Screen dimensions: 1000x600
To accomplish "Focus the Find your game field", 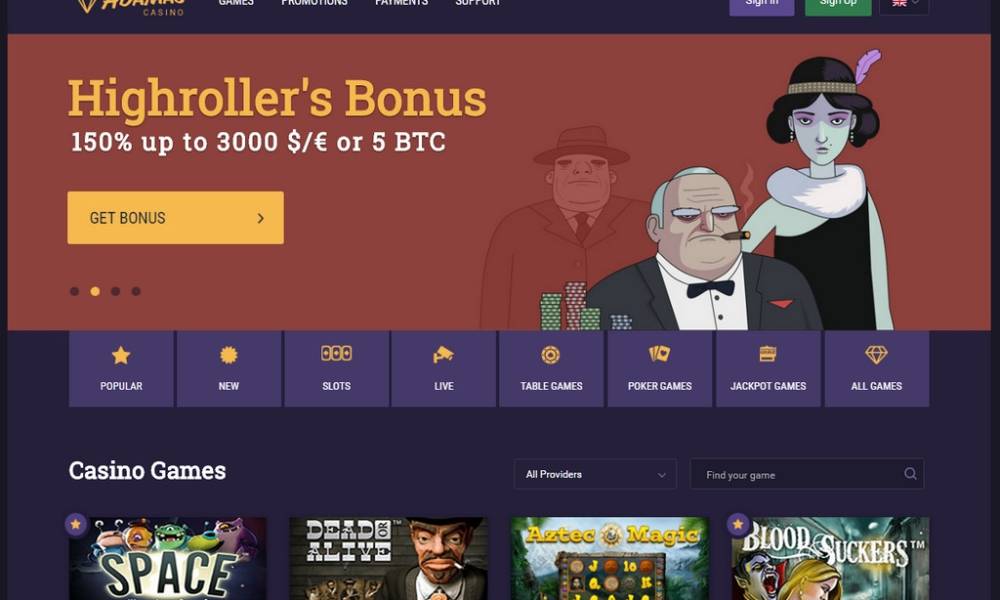I will (x=807, y=474).
